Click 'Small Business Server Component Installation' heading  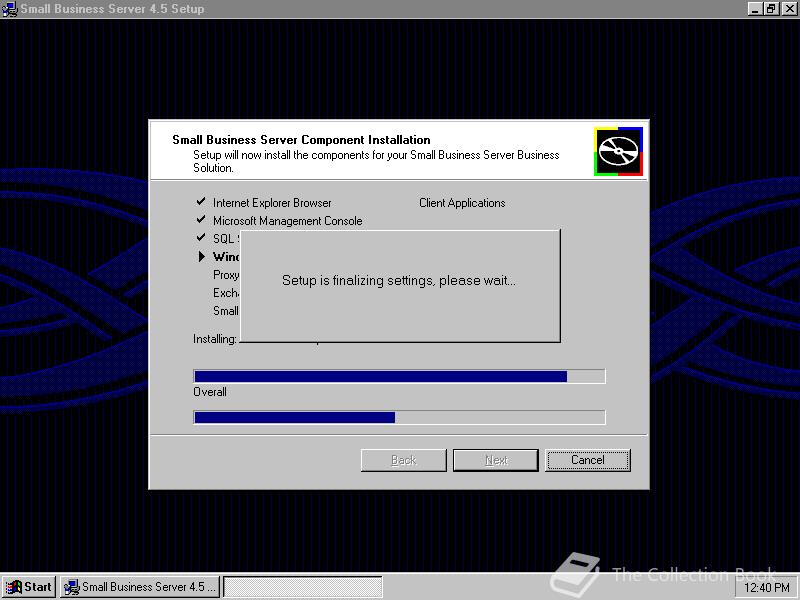click(301, 140)
